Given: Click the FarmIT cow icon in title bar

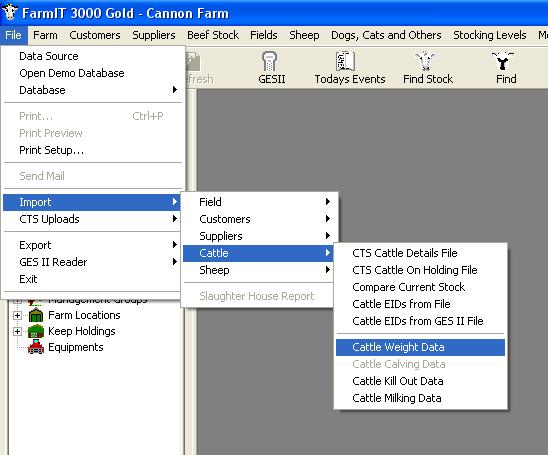Looking at the screenshot, I should point(10,13).
